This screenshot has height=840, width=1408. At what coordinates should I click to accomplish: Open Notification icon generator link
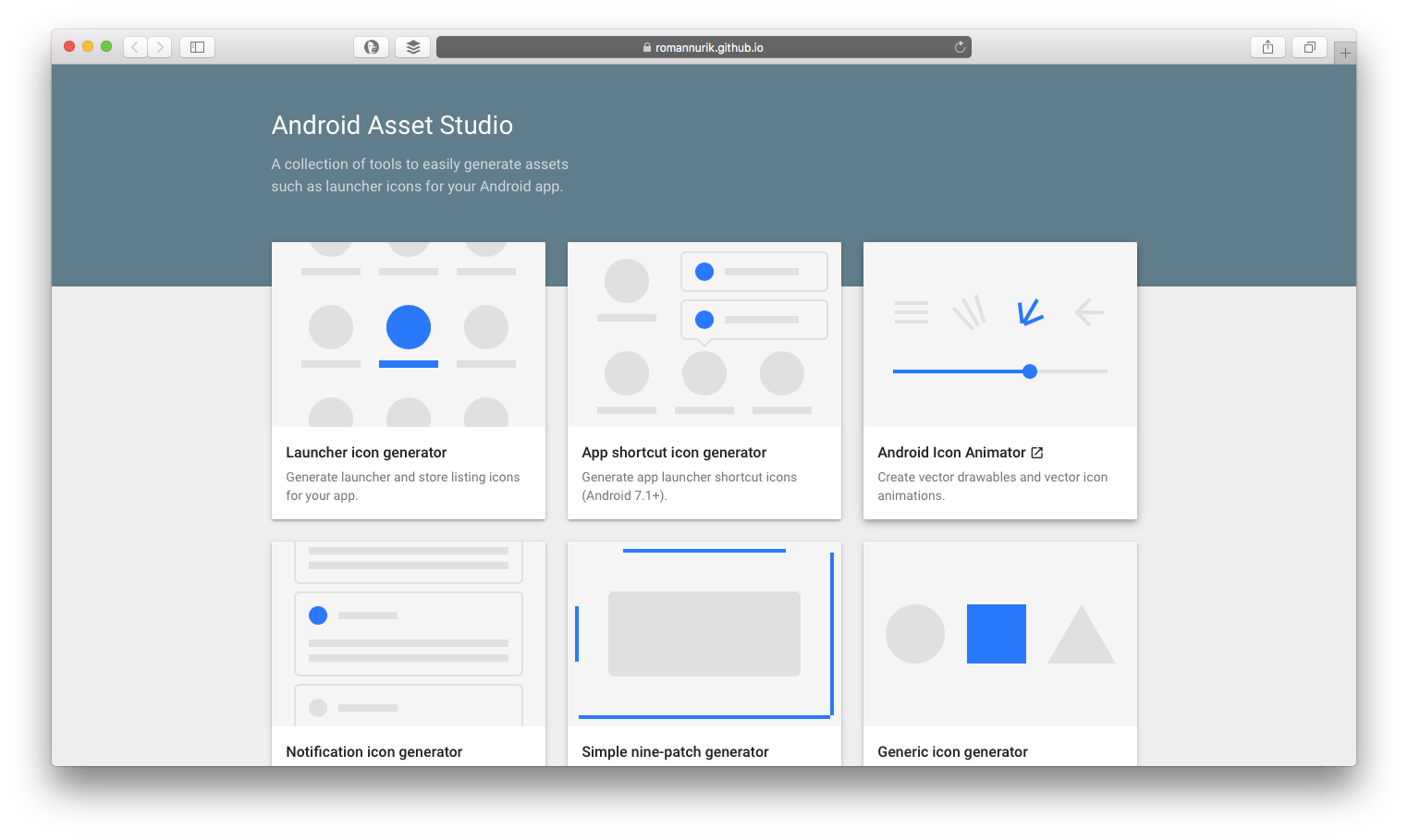373,752
